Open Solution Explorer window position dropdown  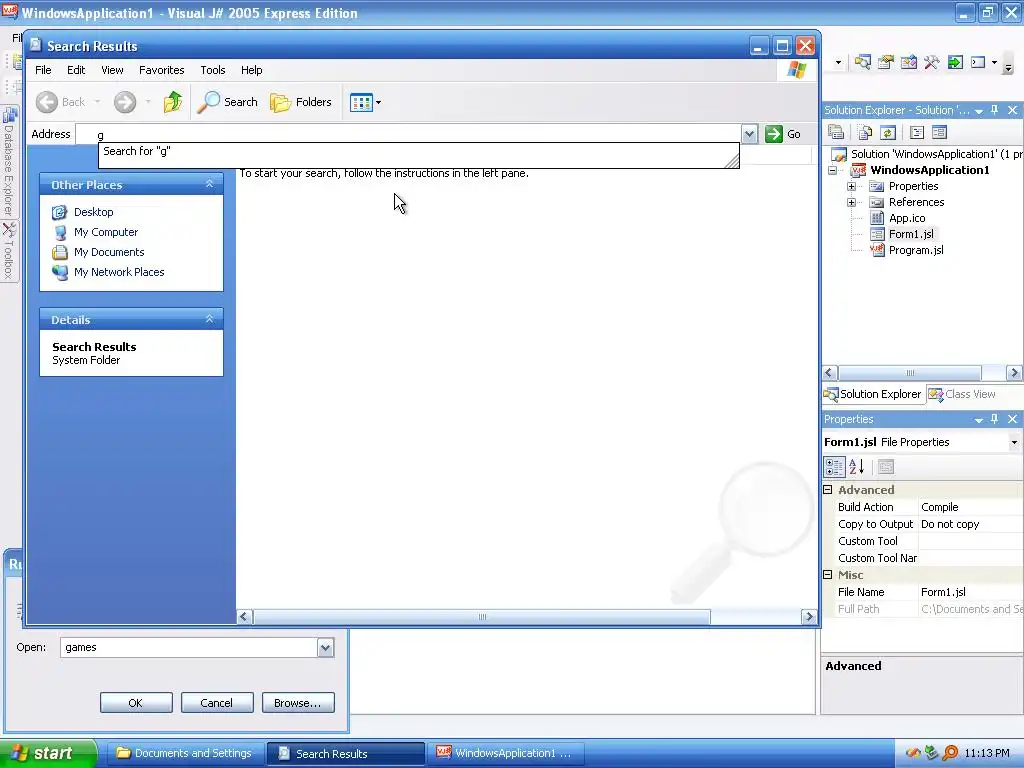pos(979,111)
